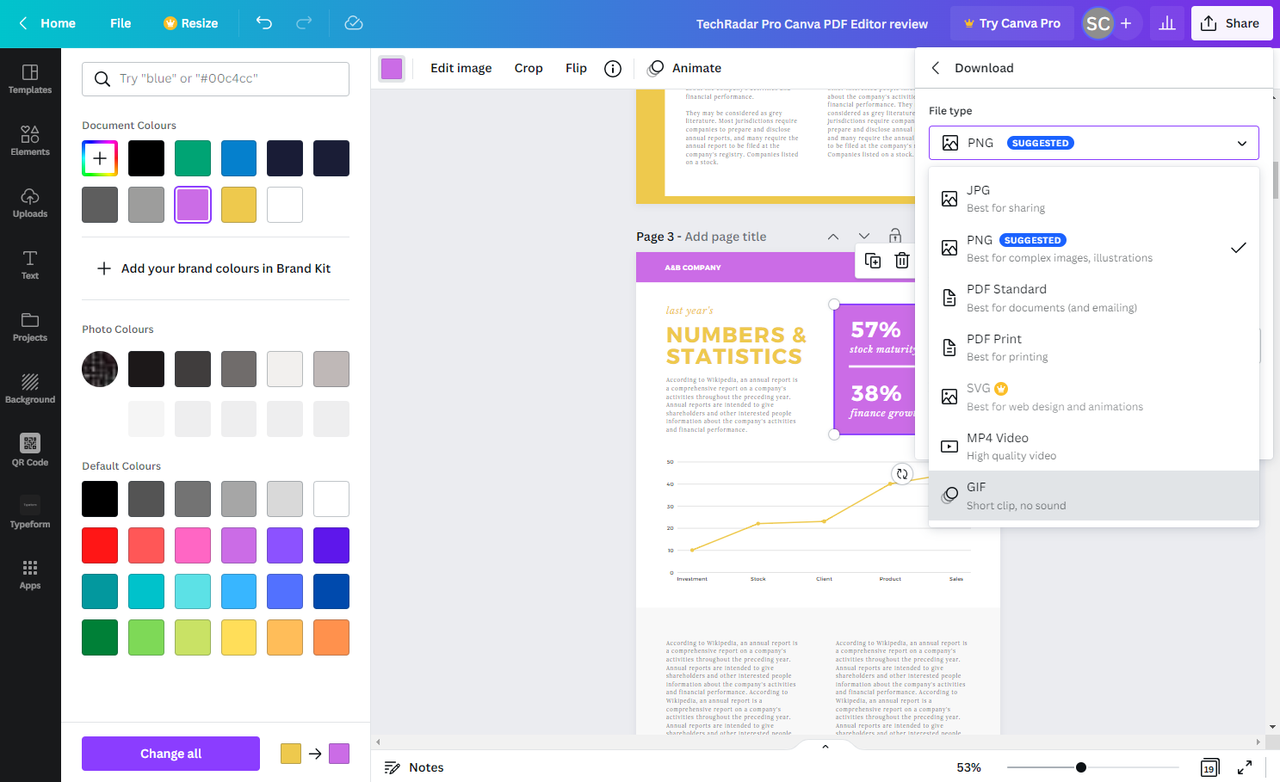Move Page 3 down chevron
The image size is (1280, 782).
click(x=864, y=236)
